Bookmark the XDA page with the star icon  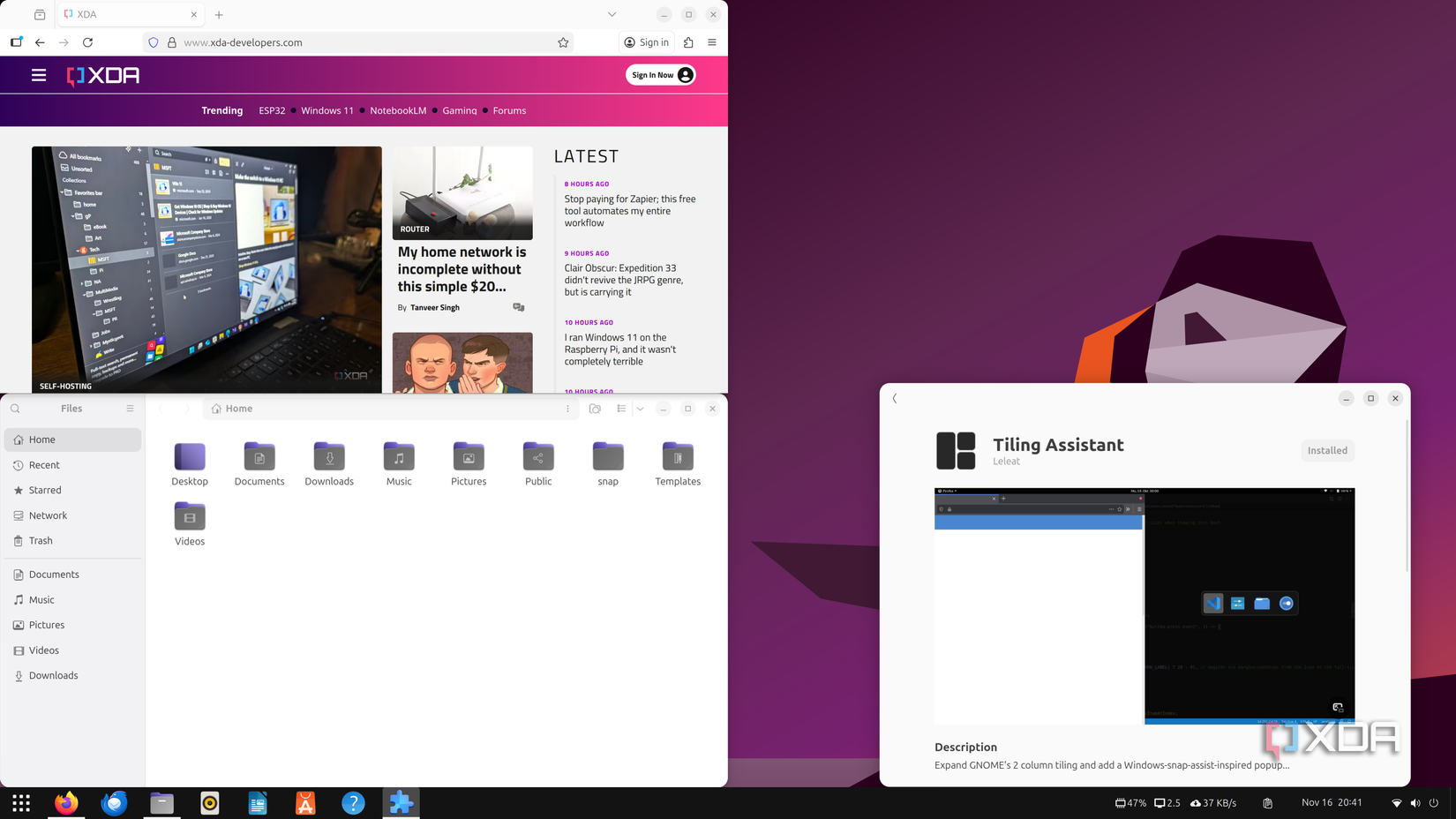[563, 41]
